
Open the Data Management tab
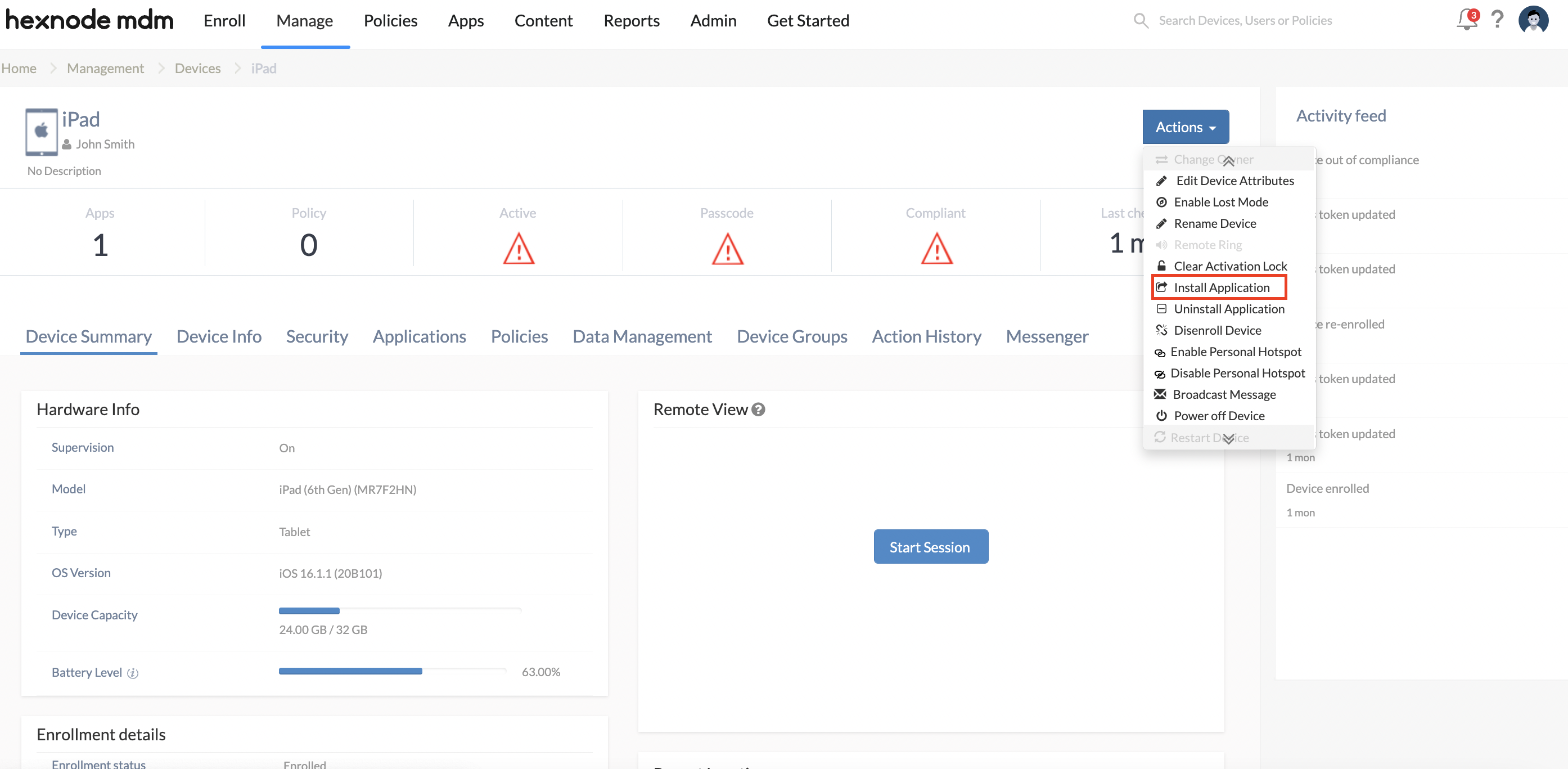[x=642, y=336]
